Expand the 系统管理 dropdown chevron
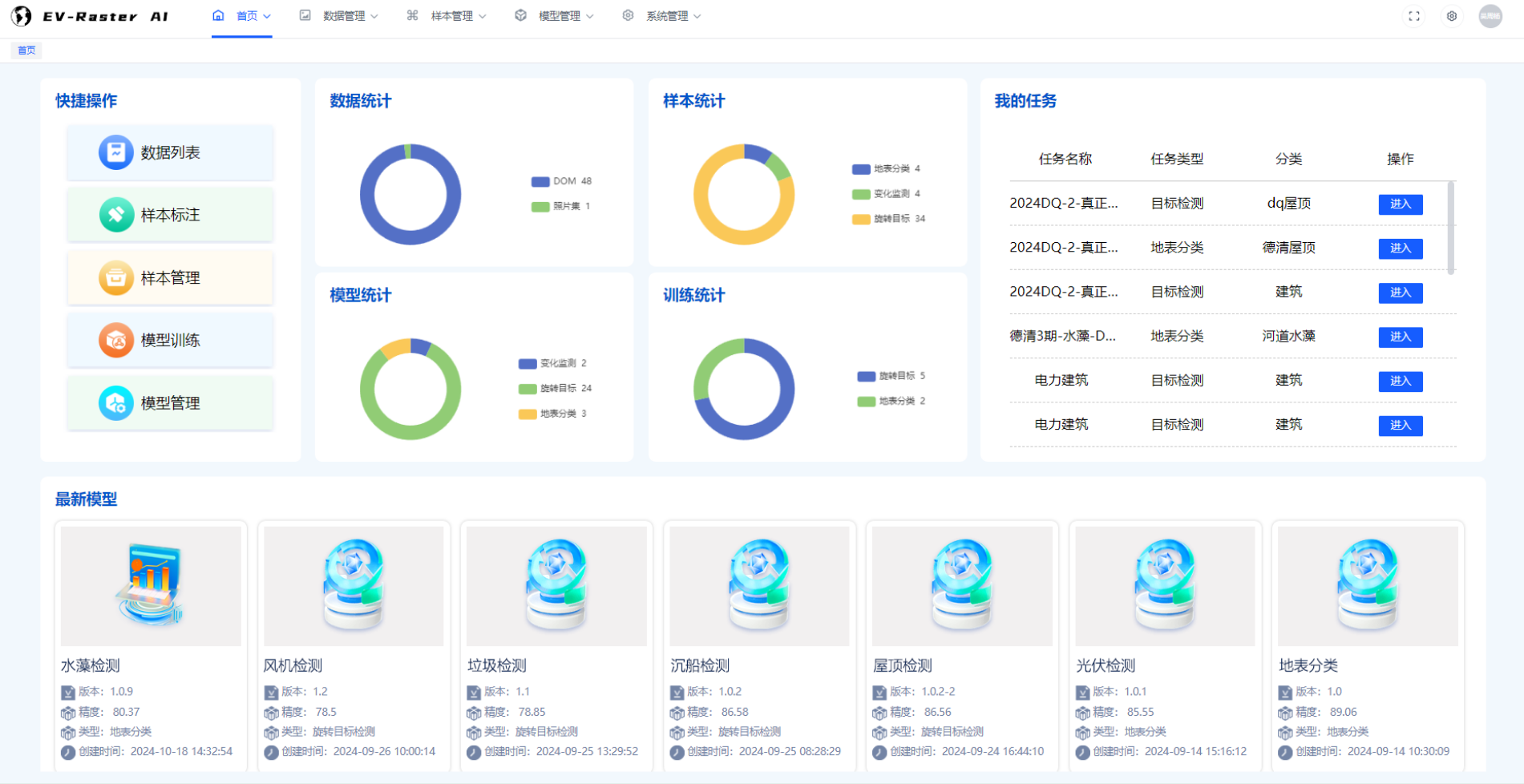This screenshot has height=784, width=1524. point(697,16)
